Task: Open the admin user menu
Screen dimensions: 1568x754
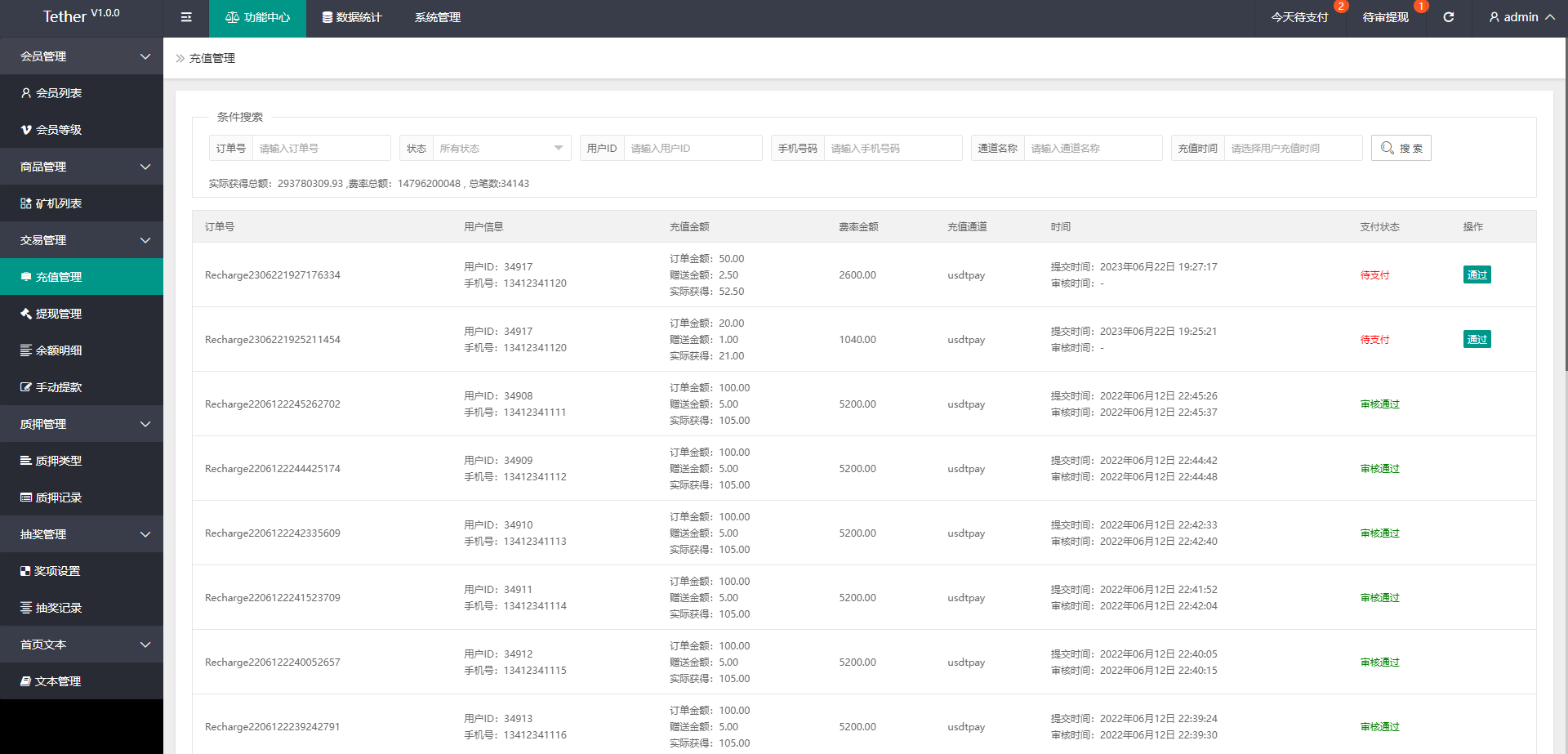Action: 1522,17
